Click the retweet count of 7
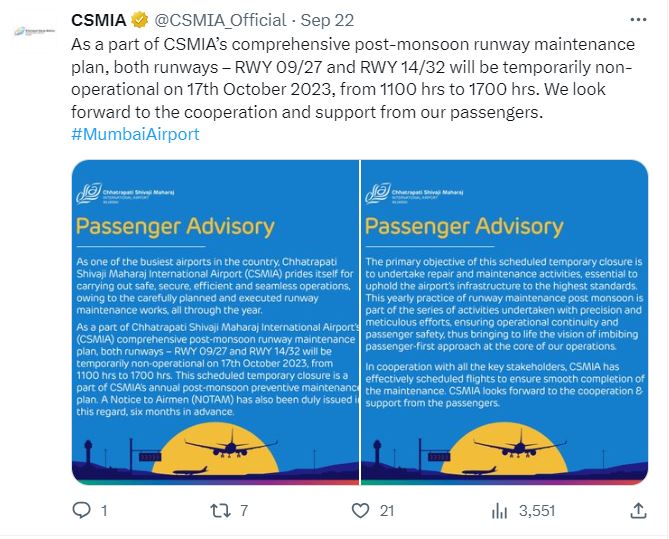This screenshot has height=539, width=669. pos(246,511)
